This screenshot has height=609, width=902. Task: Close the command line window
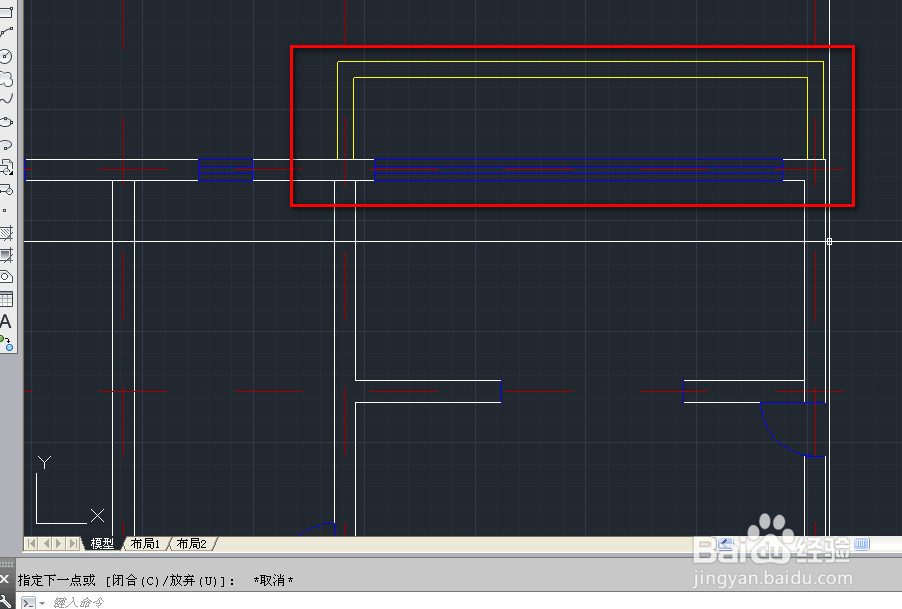[x=5, y=579]
